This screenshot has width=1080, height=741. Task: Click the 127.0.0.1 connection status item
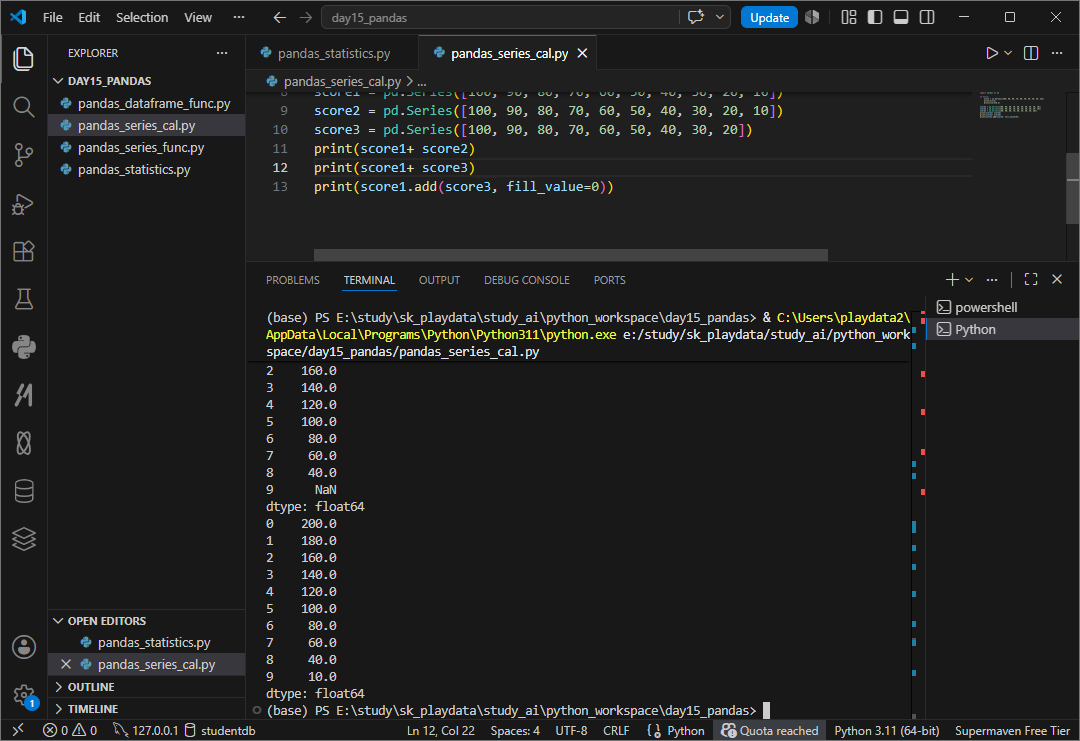(x=145, y=731)
